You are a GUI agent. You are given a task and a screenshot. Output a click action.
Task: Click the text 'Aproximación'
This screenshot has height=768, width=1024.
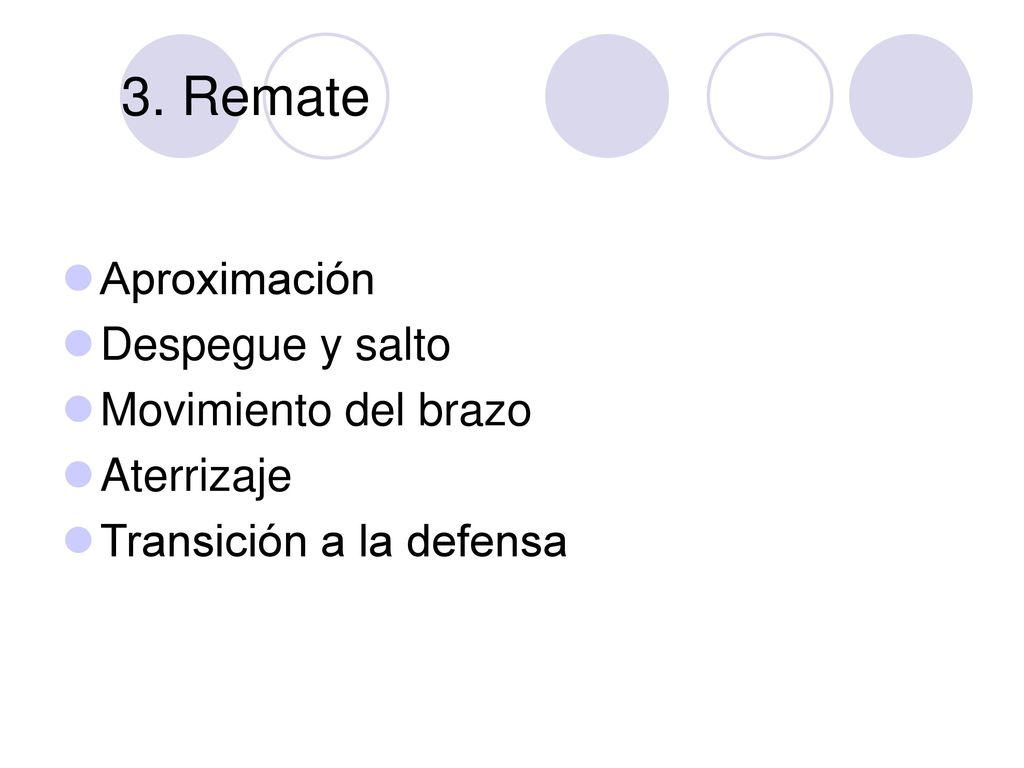(x=237, y=281)
